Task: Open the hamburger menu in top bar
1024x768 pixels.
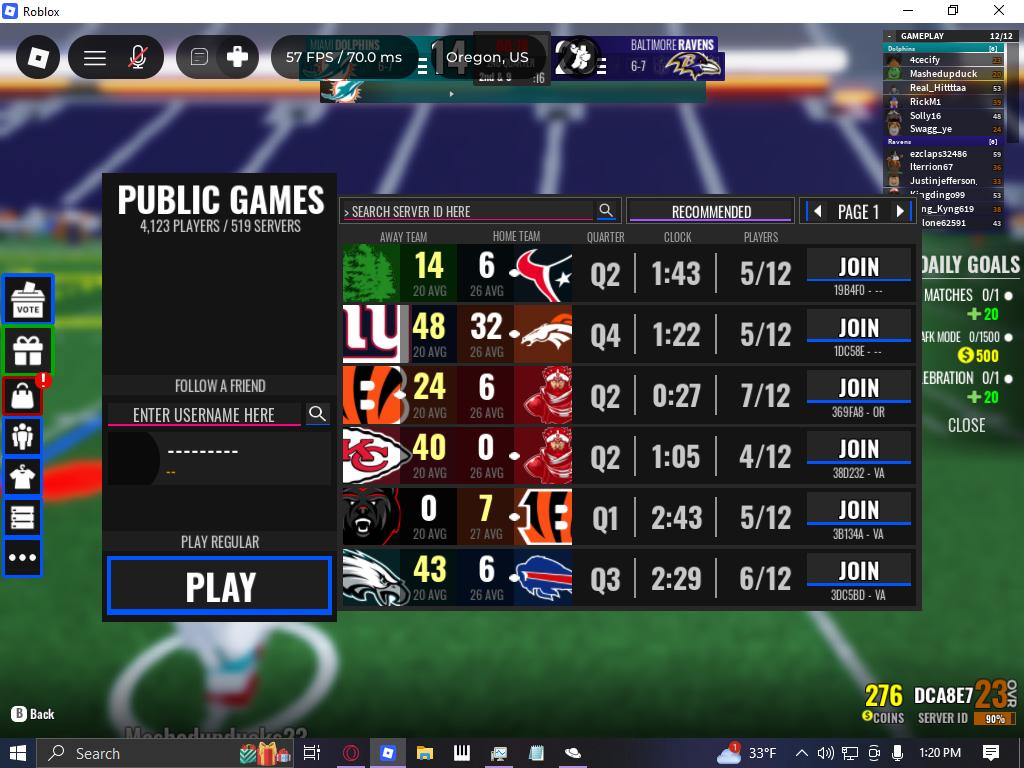Action: point(95,57)
